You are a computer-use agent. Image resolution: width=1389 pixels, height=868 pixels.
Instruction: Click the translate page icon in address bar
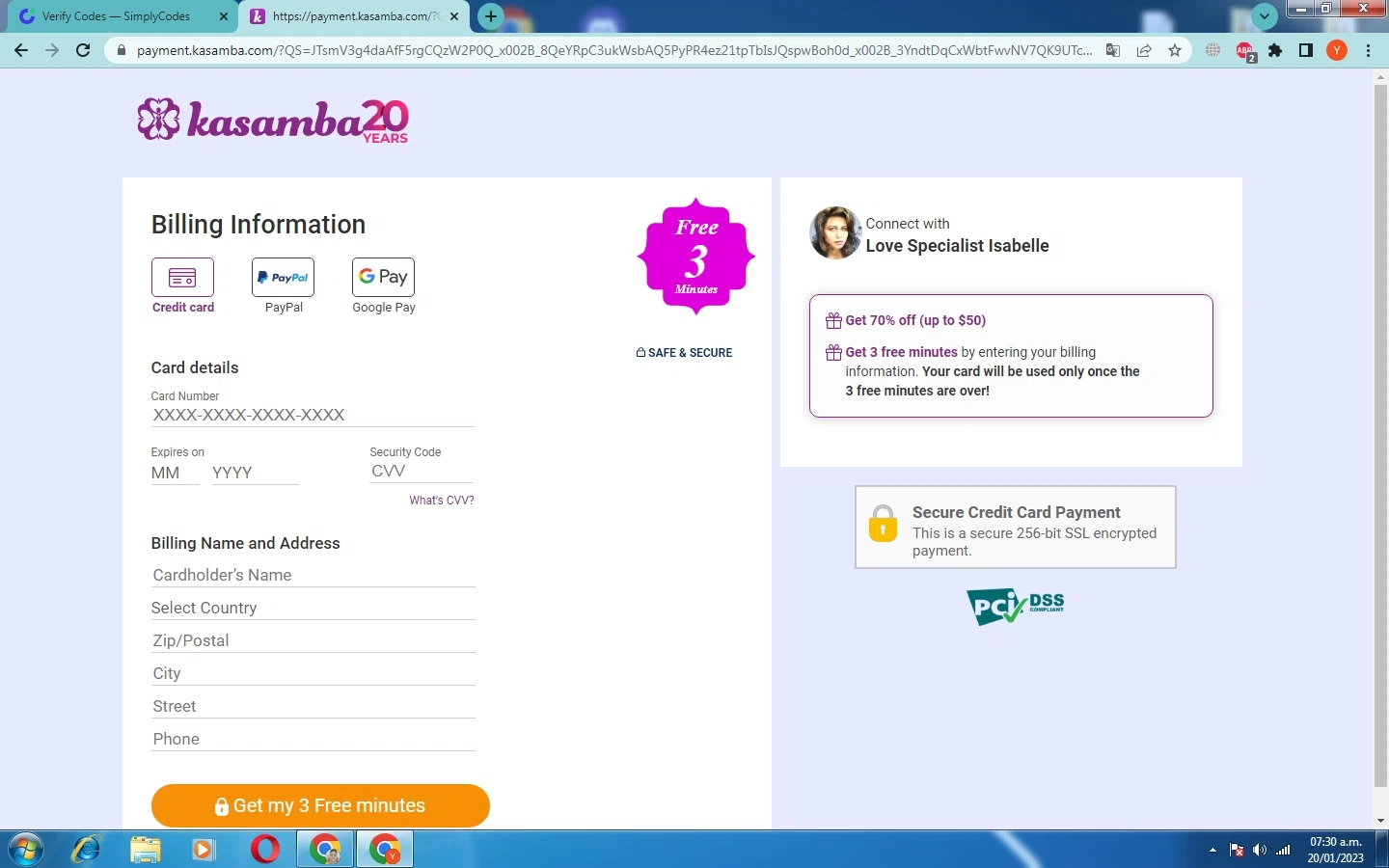(x=1112, y=50)
